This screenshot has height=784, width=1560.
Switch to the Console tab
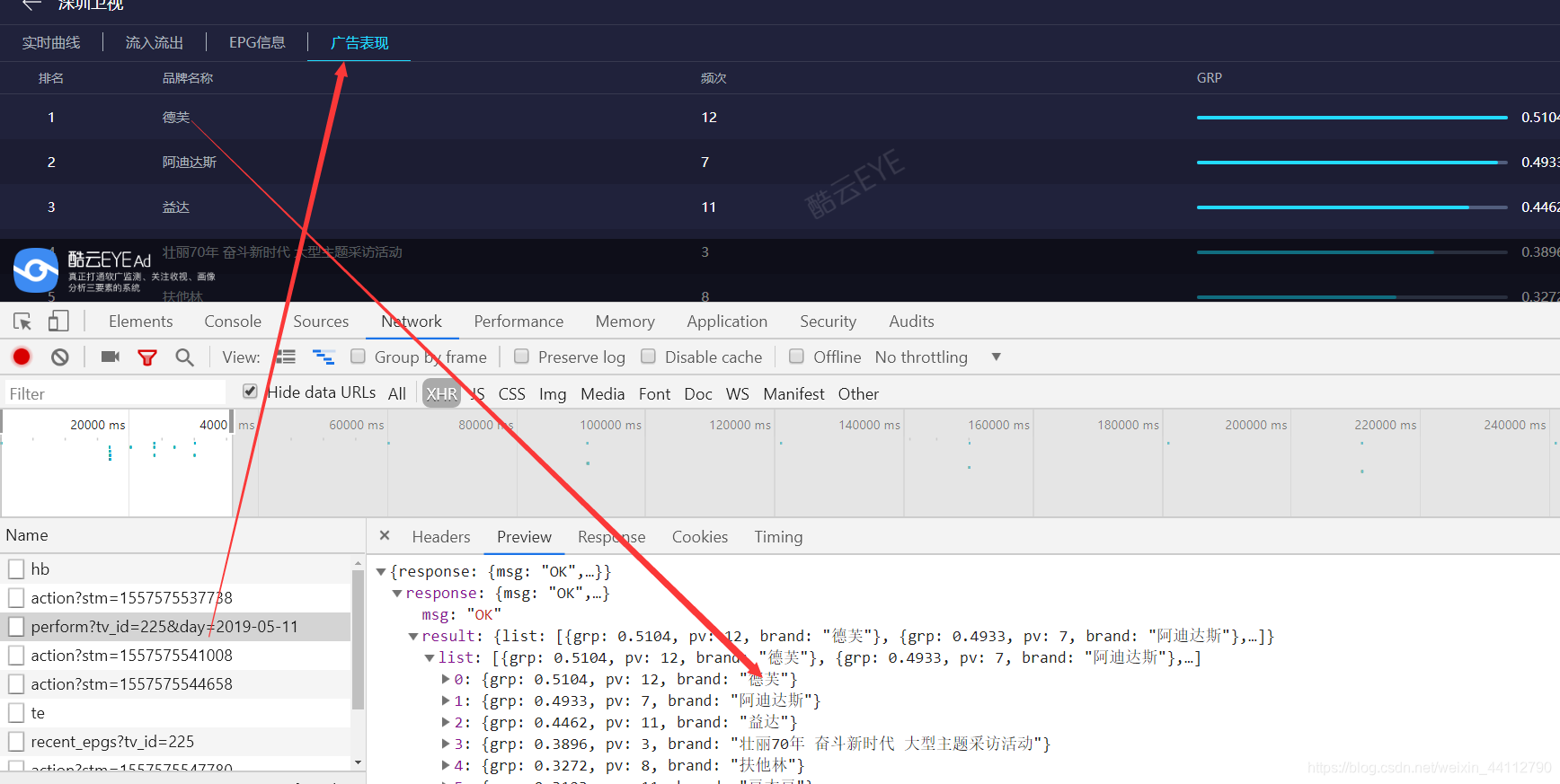(233, 322)
